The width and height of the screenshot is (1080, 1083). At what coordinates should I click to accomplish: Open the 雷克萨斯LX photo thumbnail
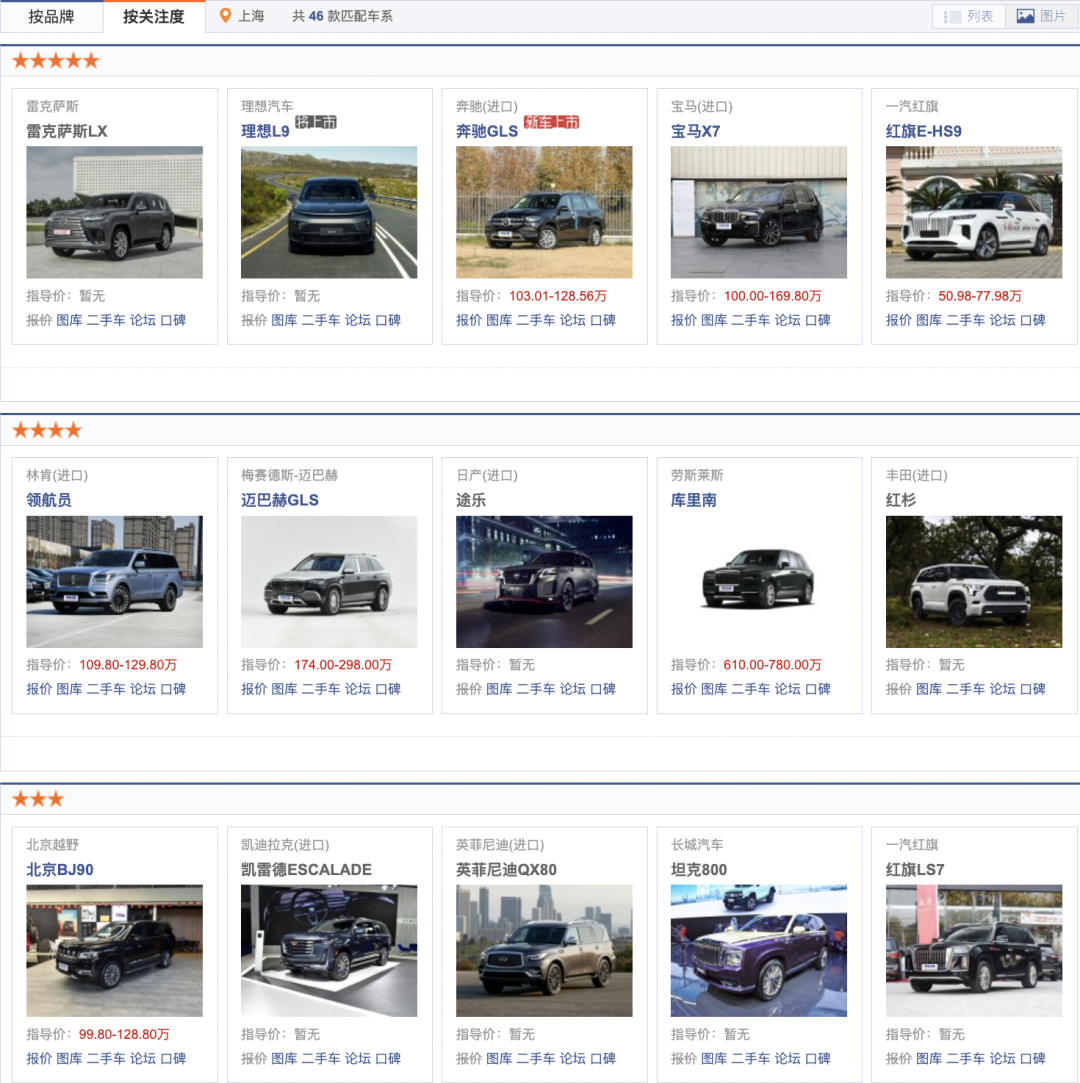(x=115, y=212)
